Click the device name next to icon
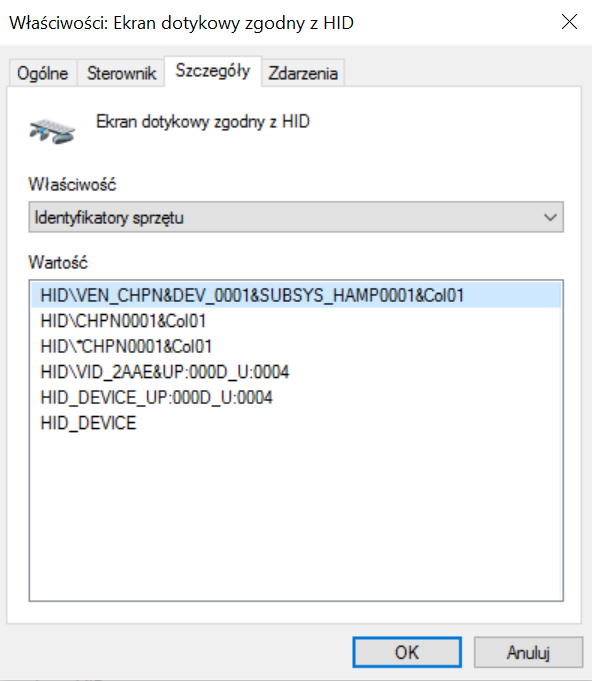This screenshot has width=592, height=681. [203, 122]
